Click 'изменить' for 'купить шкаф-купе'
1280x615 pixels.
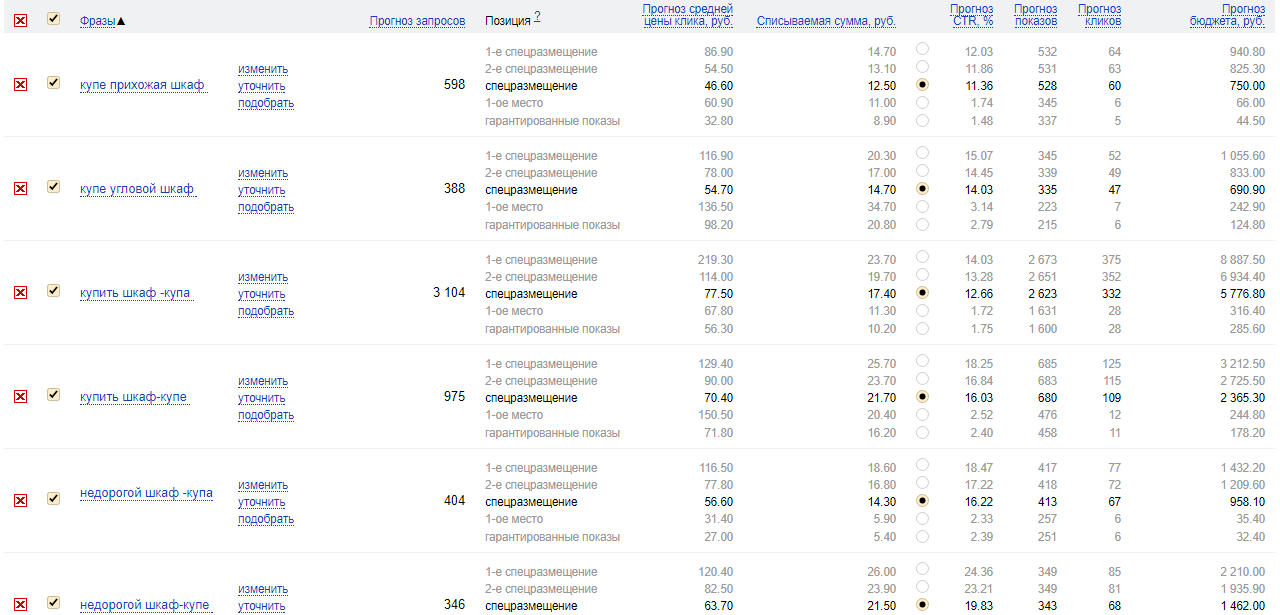tap(263, 381)
